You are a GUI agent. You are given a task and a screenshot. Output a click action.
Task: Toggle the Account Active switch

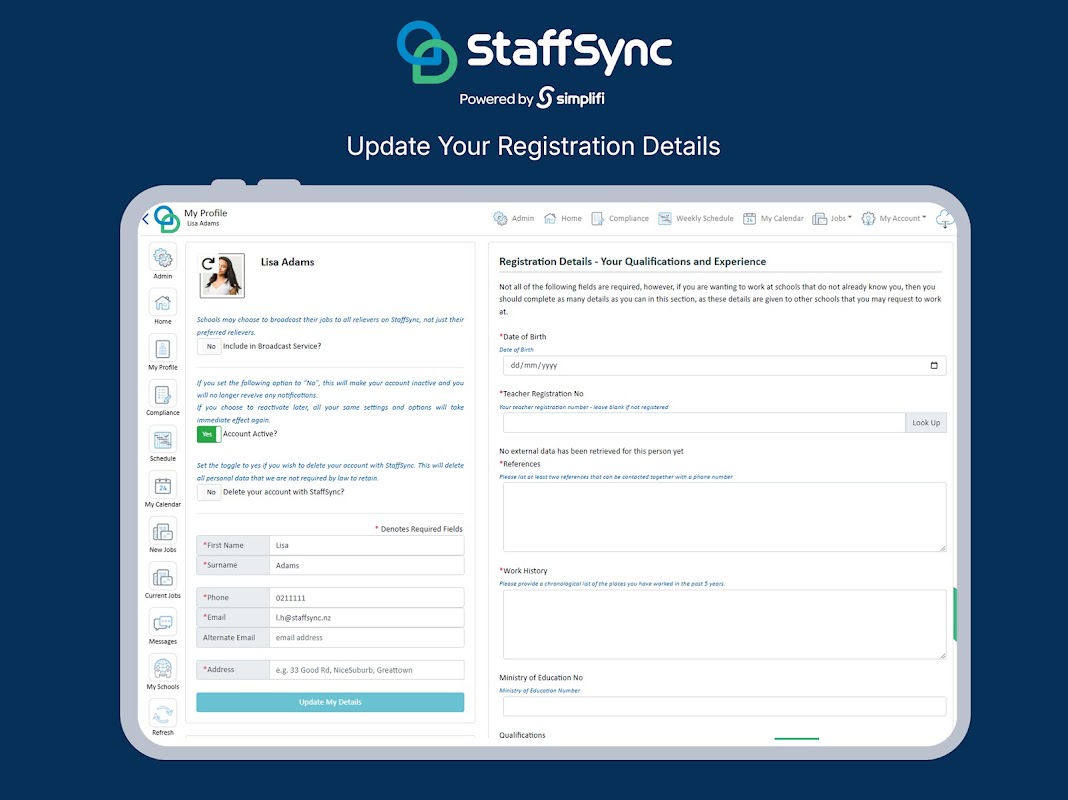[x=209, y=434]
